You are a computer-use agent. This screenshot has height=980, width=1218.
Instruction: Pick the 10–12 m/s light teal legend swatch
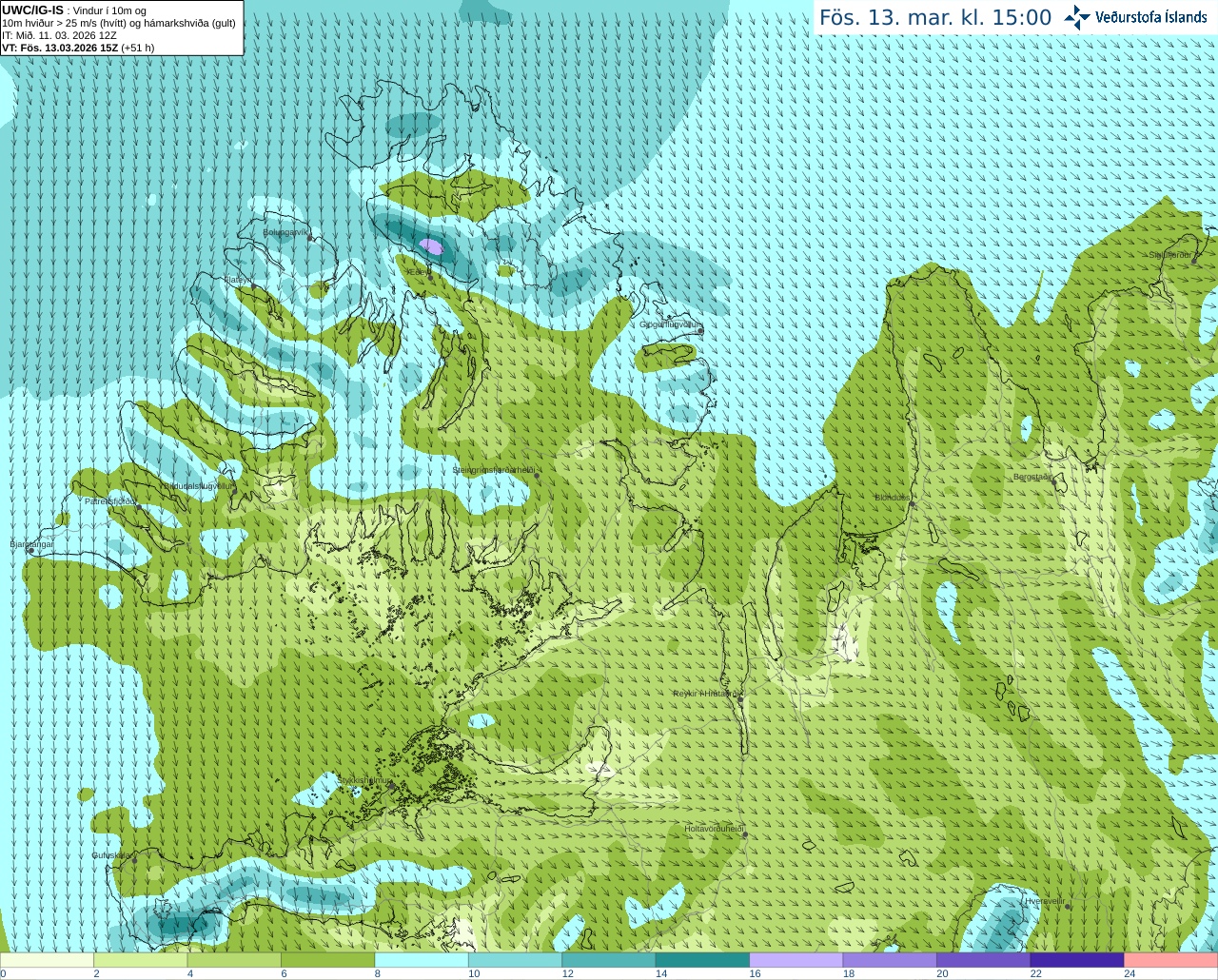click(x=516, y=960)
